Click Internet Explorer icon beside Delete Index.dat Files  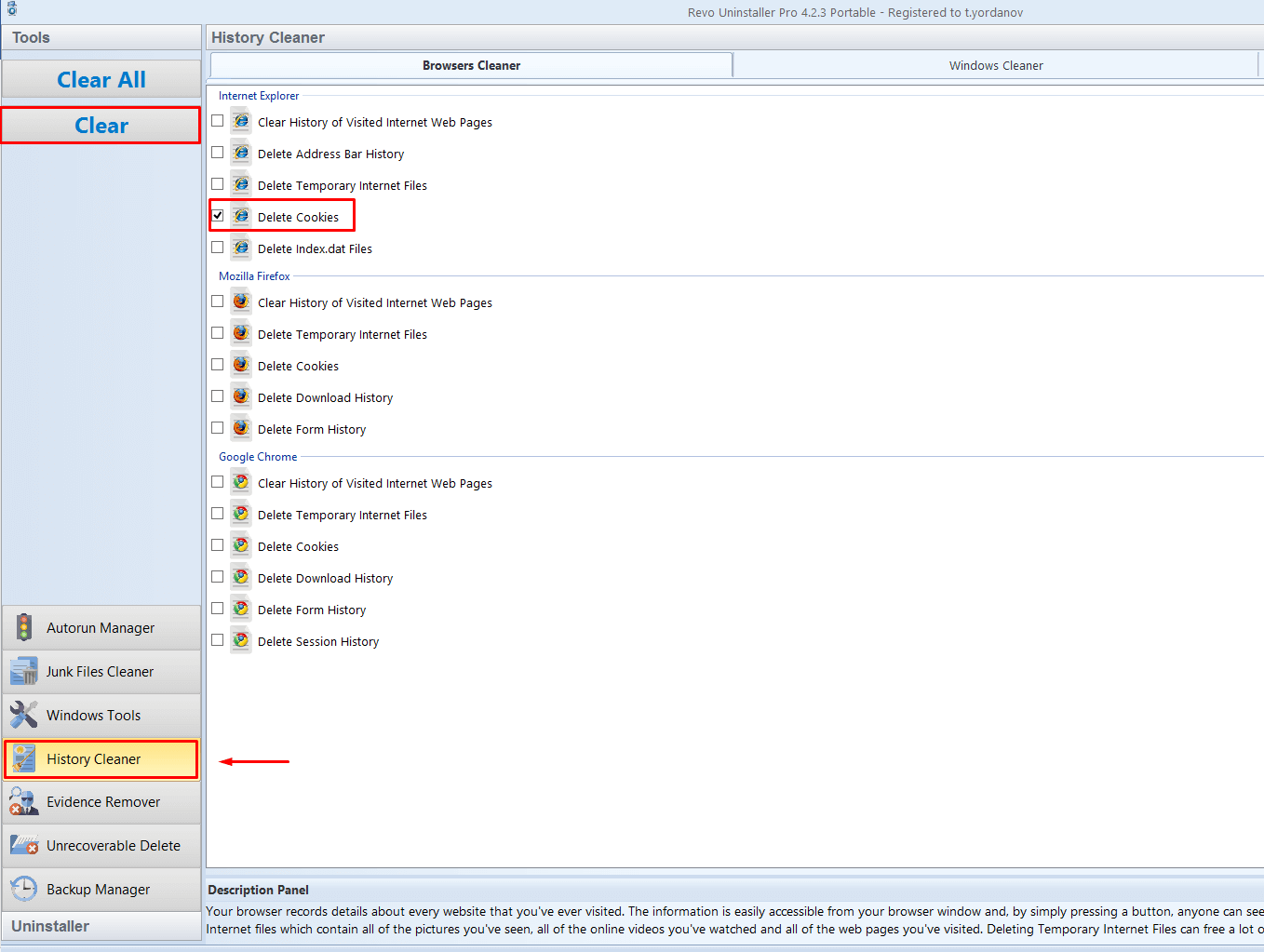point(241,248)
